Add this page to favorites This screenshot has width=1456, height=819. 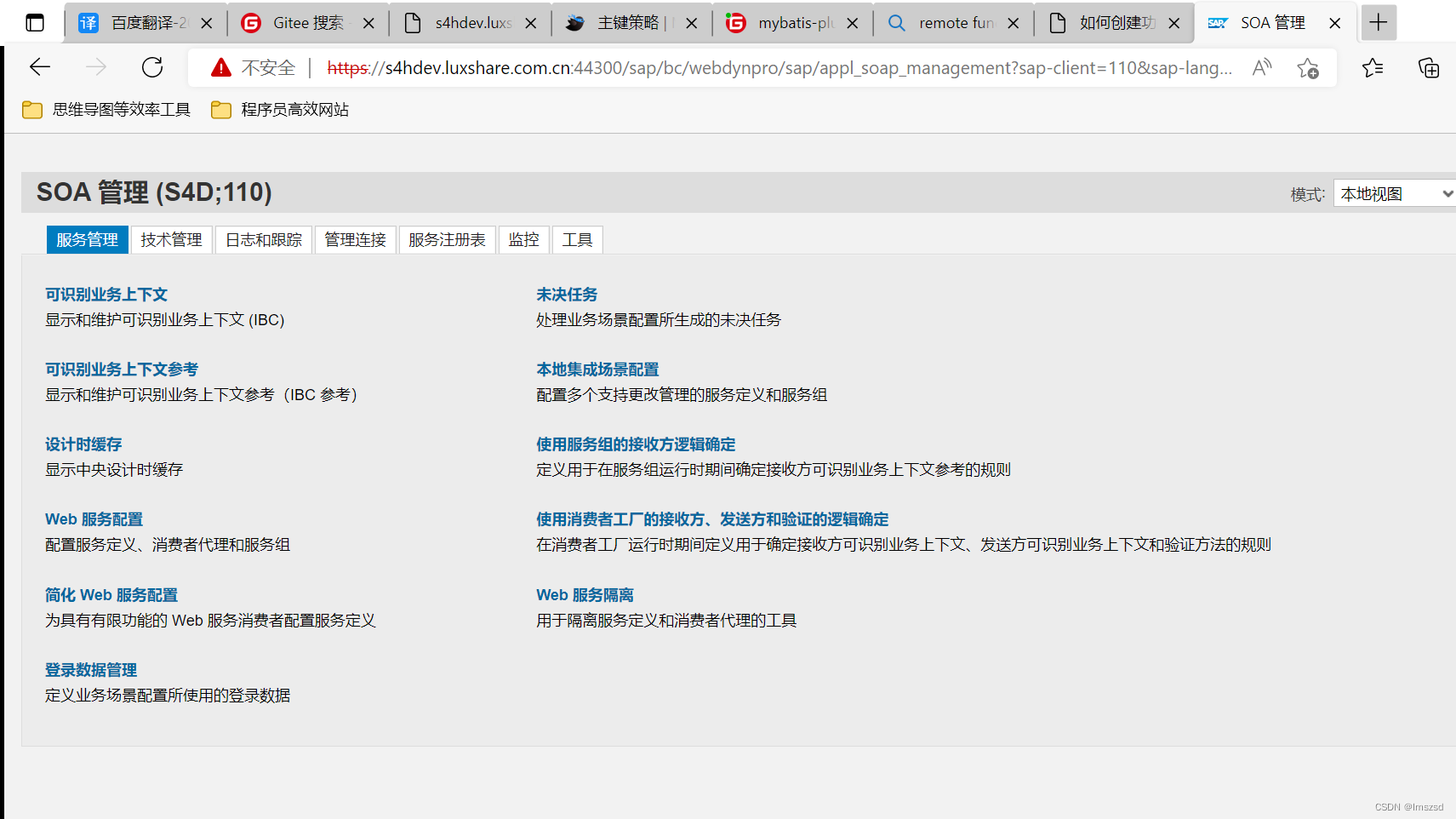tap(1308, 69)
